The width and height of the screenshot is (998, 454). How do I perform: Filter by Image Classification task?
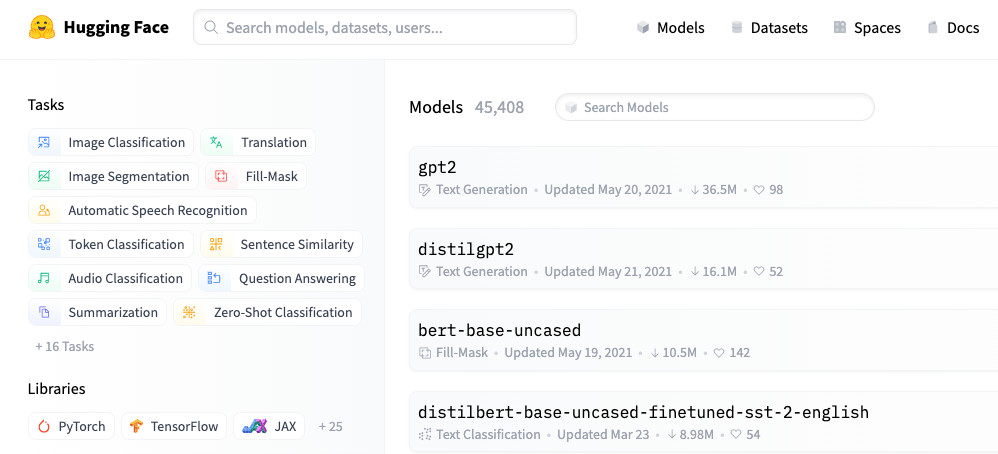click(x=111, y=143)
